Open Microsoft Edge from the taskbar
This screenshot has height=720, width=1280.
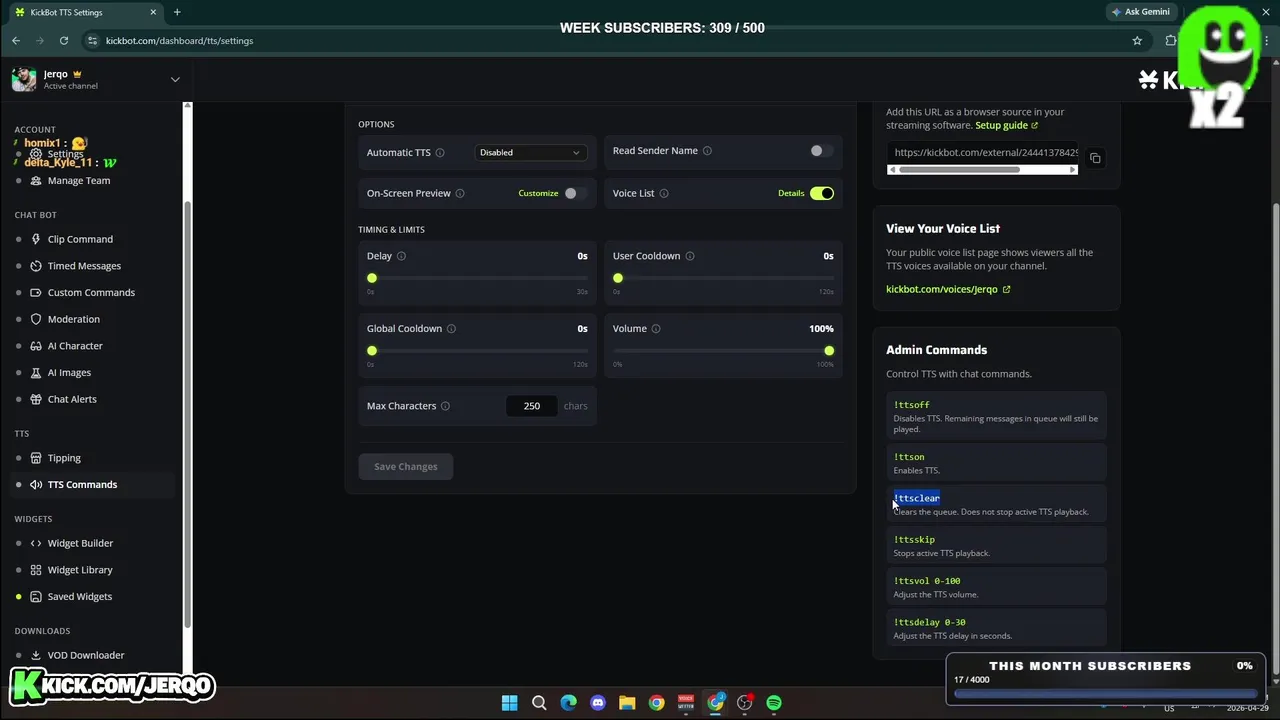568,703
